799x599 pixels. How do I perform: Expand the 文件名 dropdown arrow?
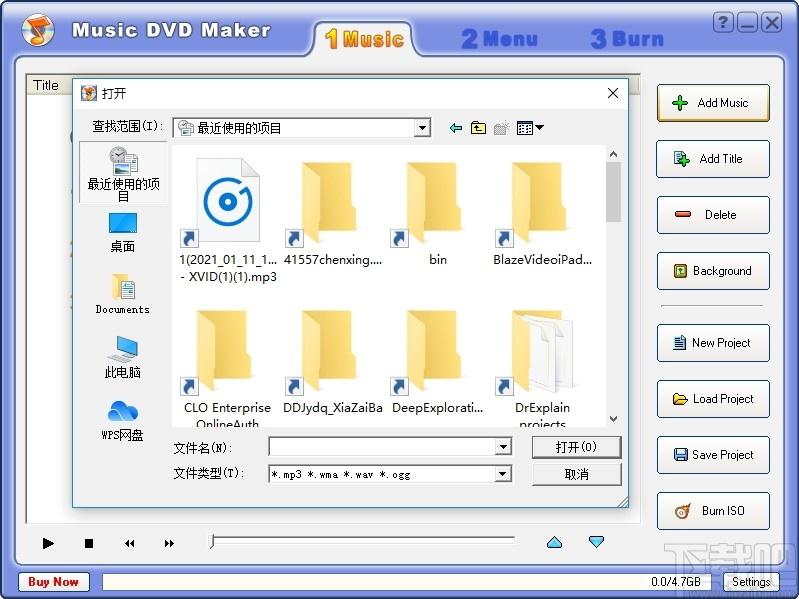click(x=503, y=447)
